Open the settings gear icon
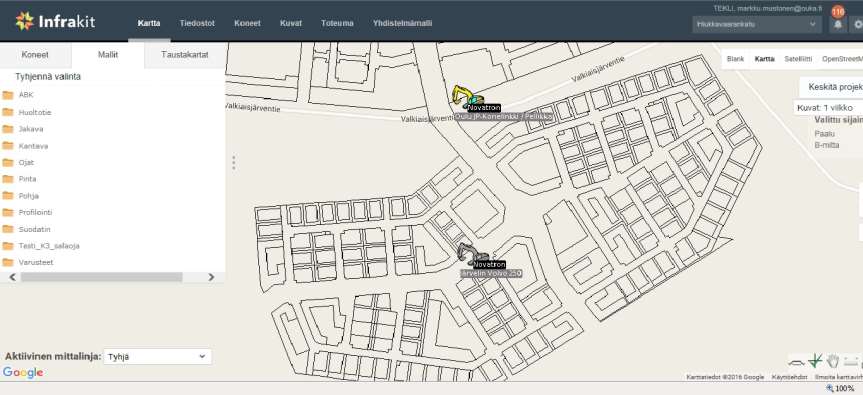The height and width of the screenshot is (395, 863). coord(857,24)
